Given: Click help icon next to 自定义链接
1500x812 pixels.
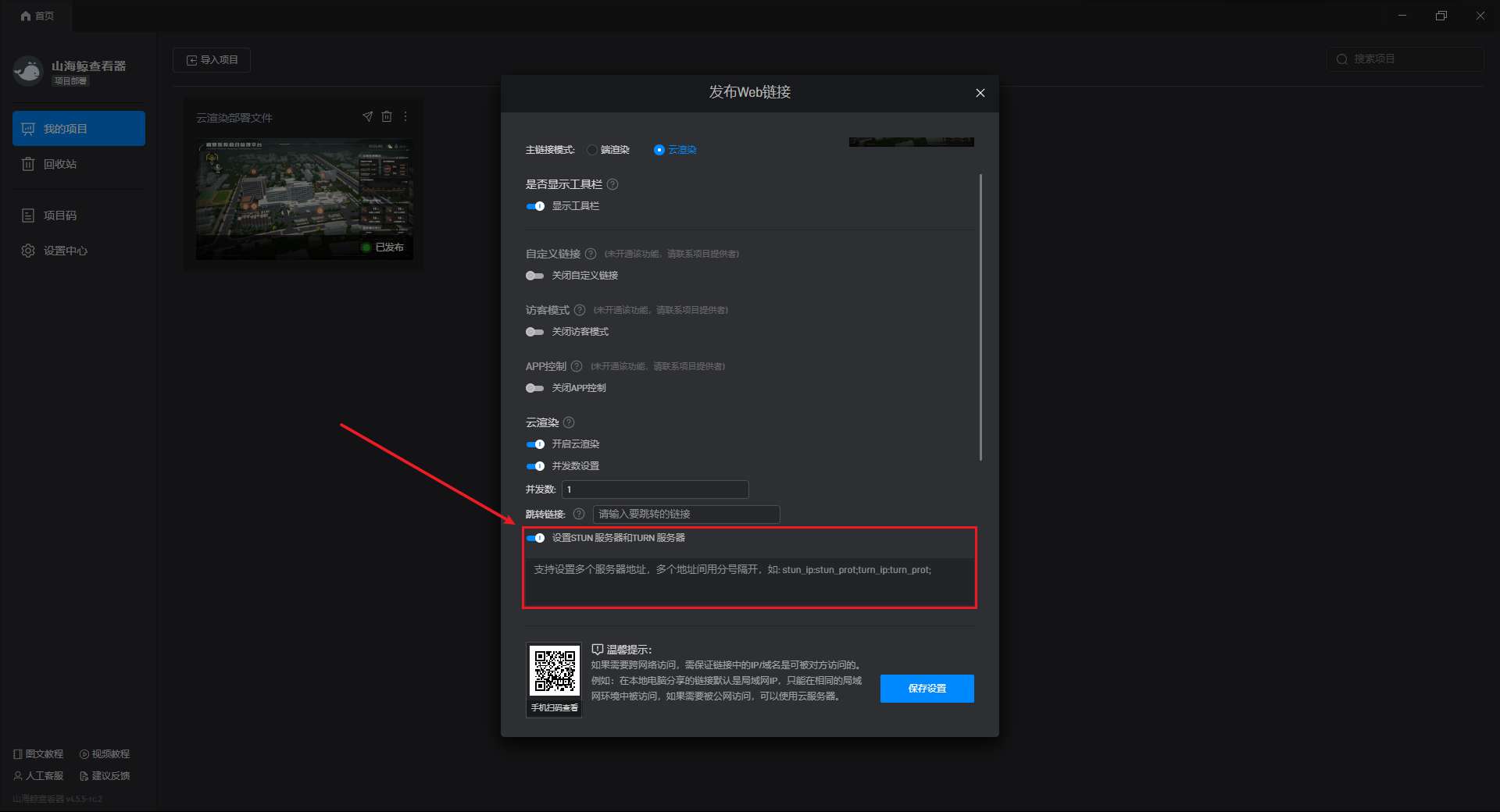Looking at the screenshot, I should tap(591, 254).
